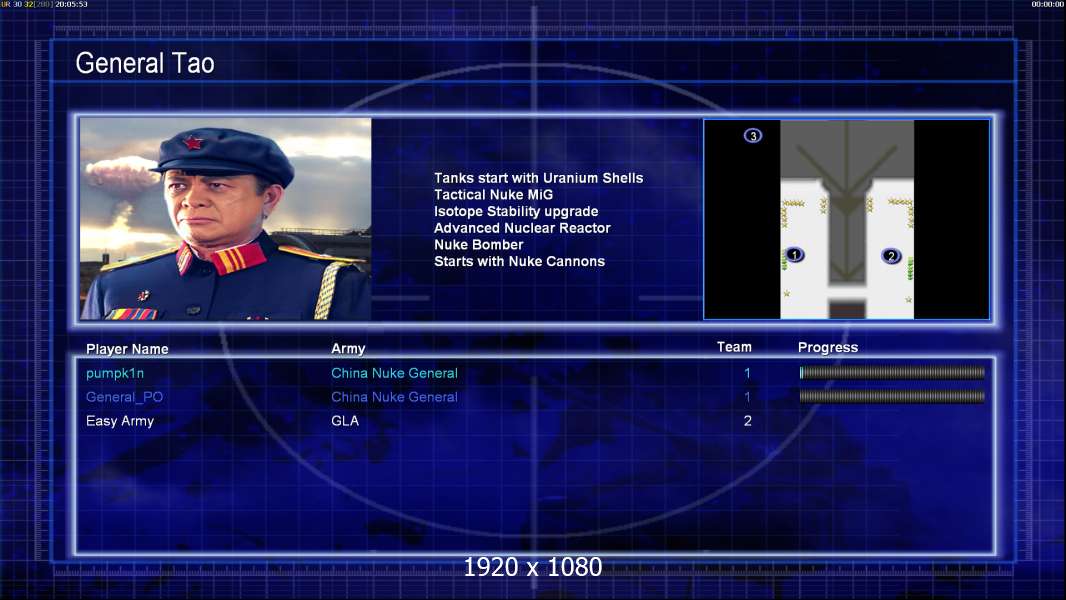Click the 'Progress' column header
1066x600 pixels.
coord(827,348)
